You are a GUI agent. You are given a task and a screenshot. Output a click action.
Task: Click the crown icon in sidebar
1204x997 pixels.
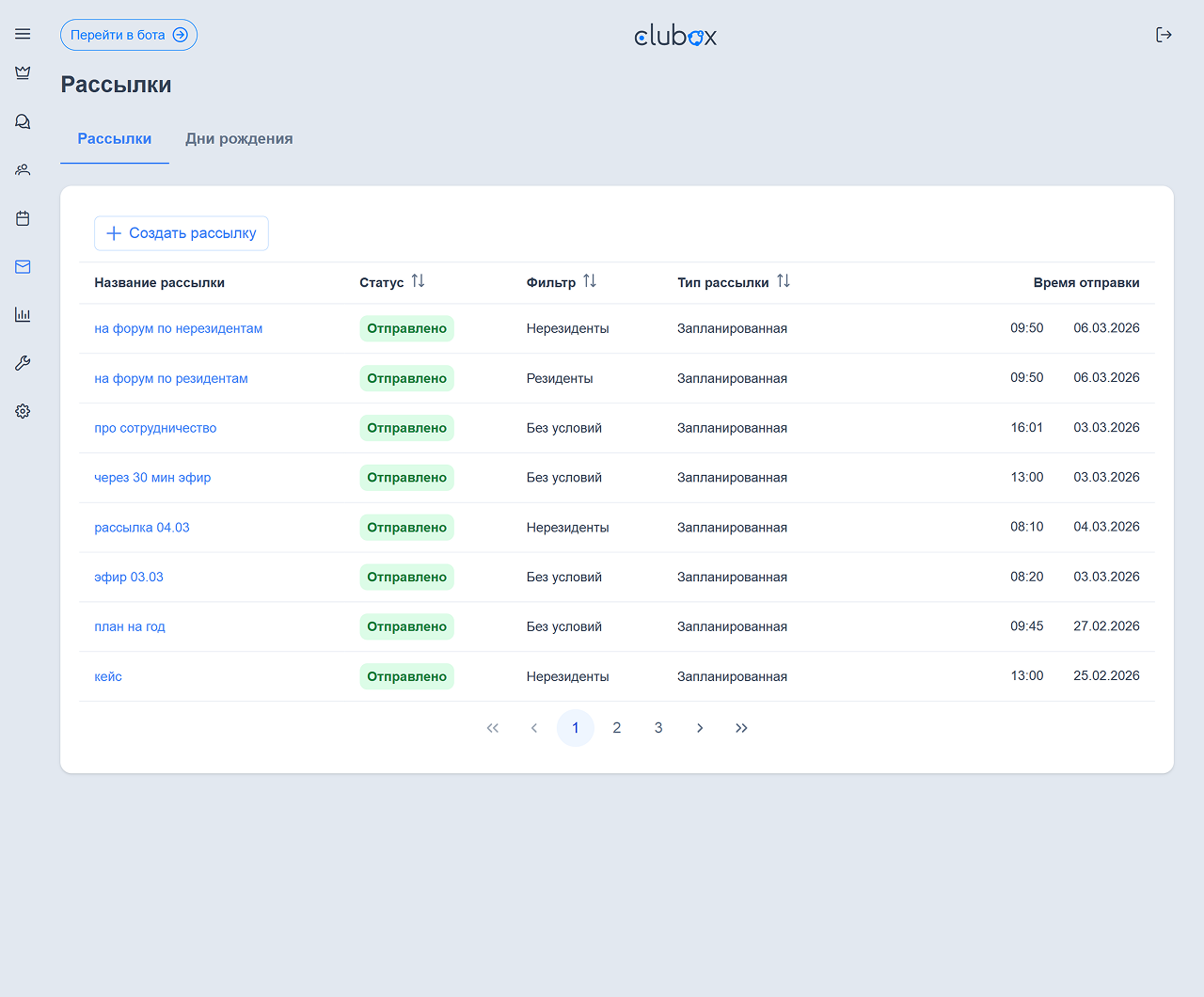click(x=23, y=73)
